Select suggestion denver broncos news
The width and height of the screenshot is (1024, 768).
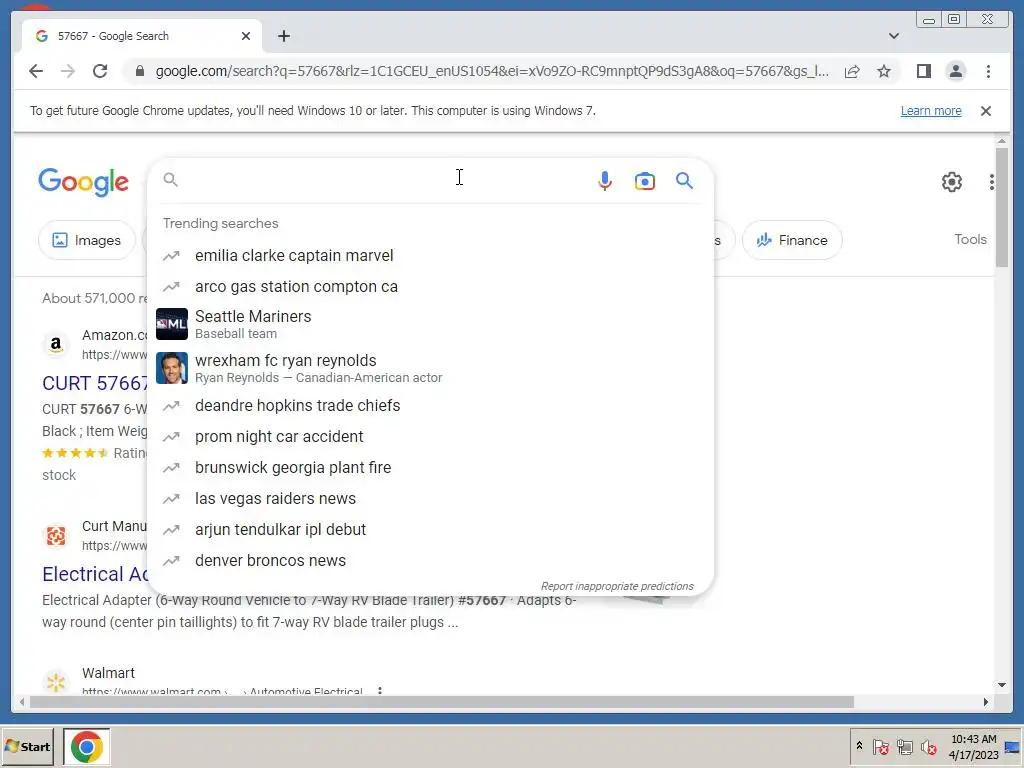[430, 561]
